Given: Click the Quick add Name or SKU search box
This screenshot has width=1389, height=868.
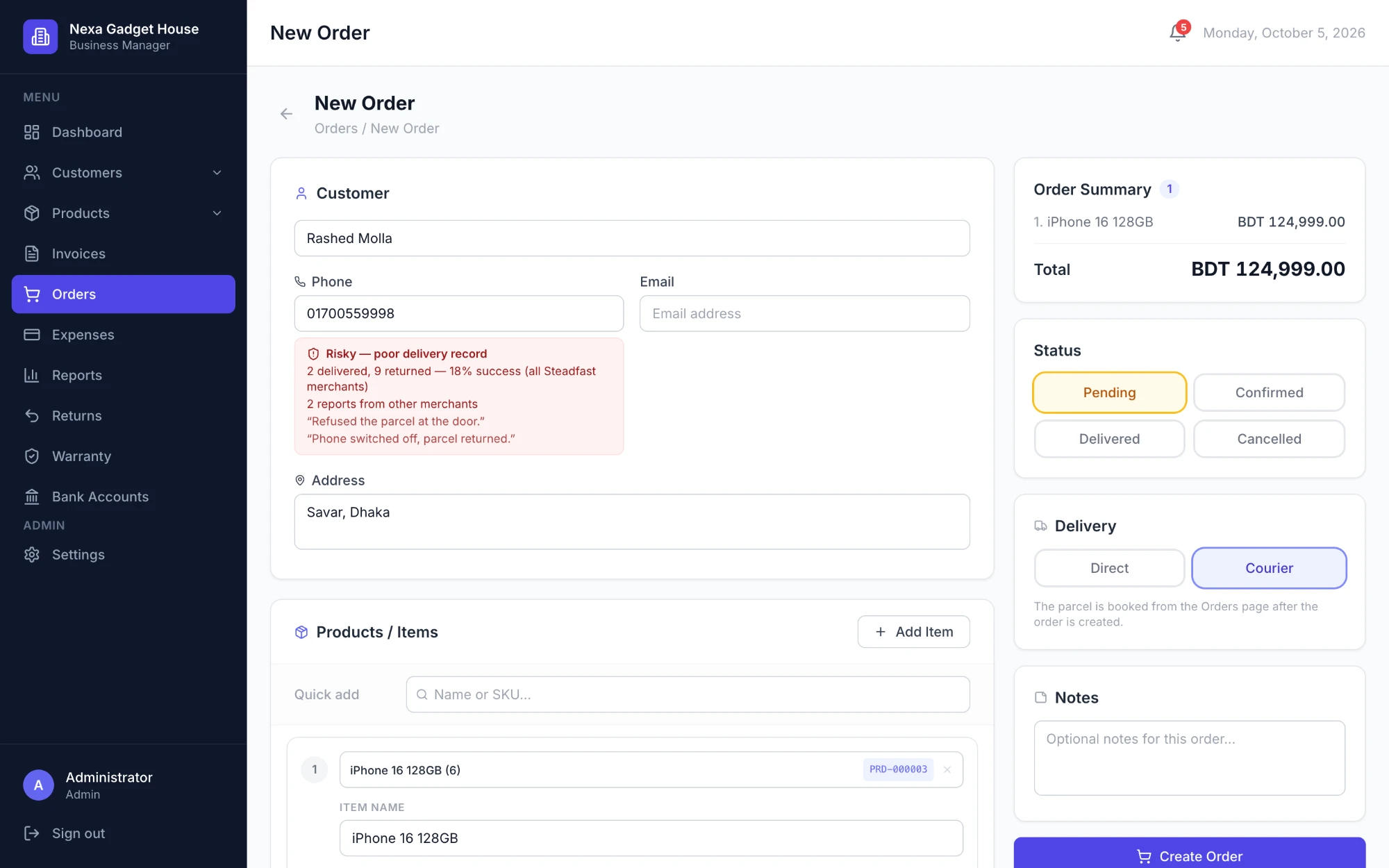Looking at the screenshot, I should click(x=688, y=694).
